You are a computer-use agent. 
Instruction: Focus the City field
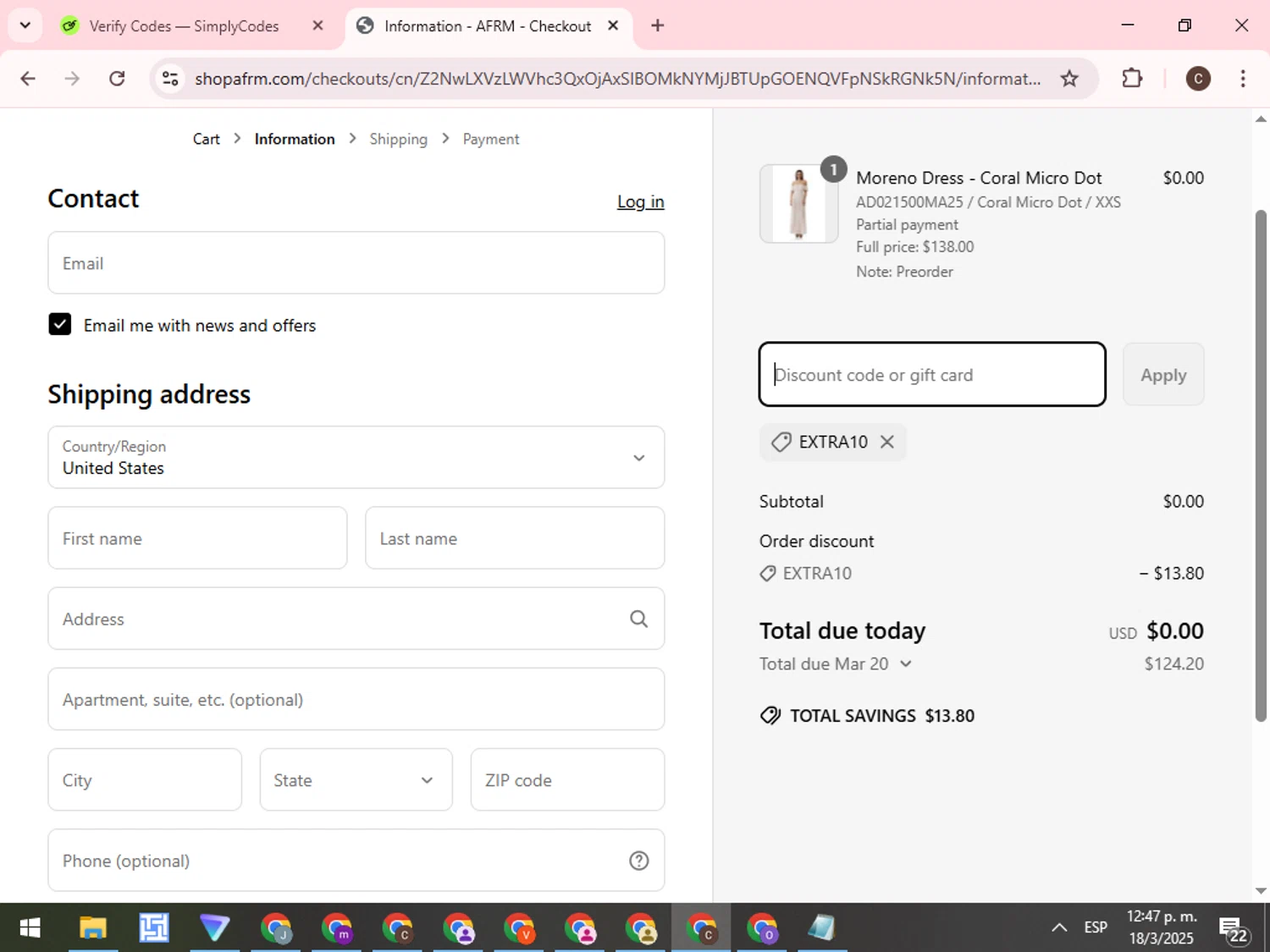(x=145, y=779)
